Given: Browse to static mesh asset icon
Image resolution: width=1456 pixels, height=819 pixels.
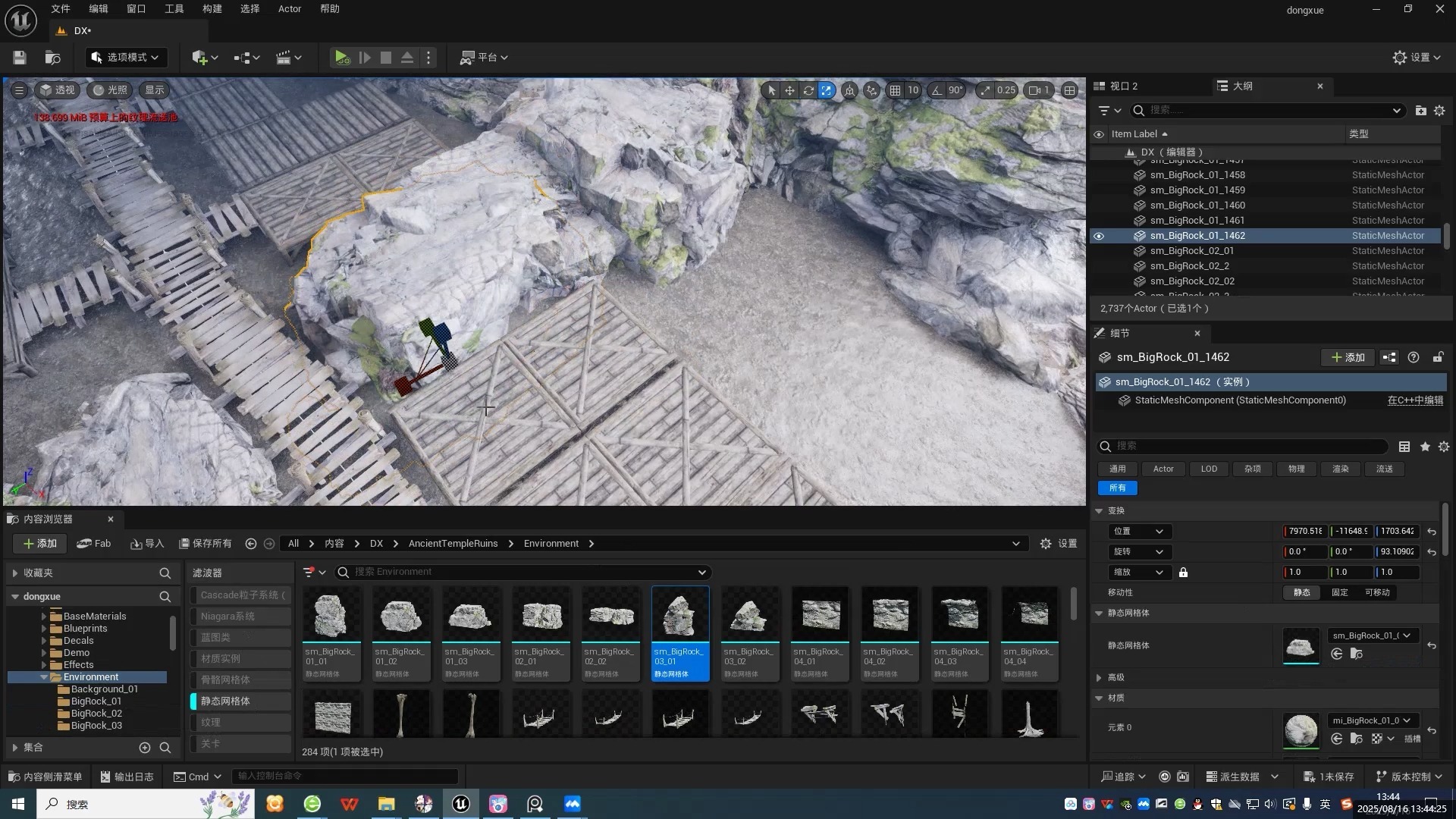Looking at the screenshot, I should (1357, 654).
